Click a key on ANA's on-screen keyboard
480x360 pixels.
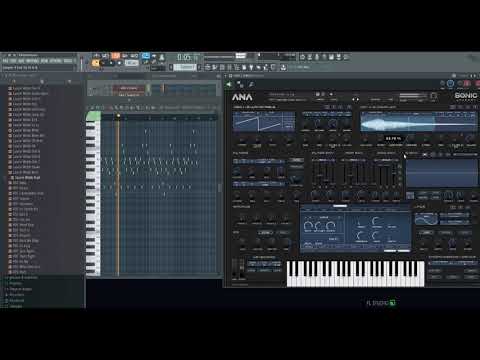pyautogui.click(x=355, y=274)
